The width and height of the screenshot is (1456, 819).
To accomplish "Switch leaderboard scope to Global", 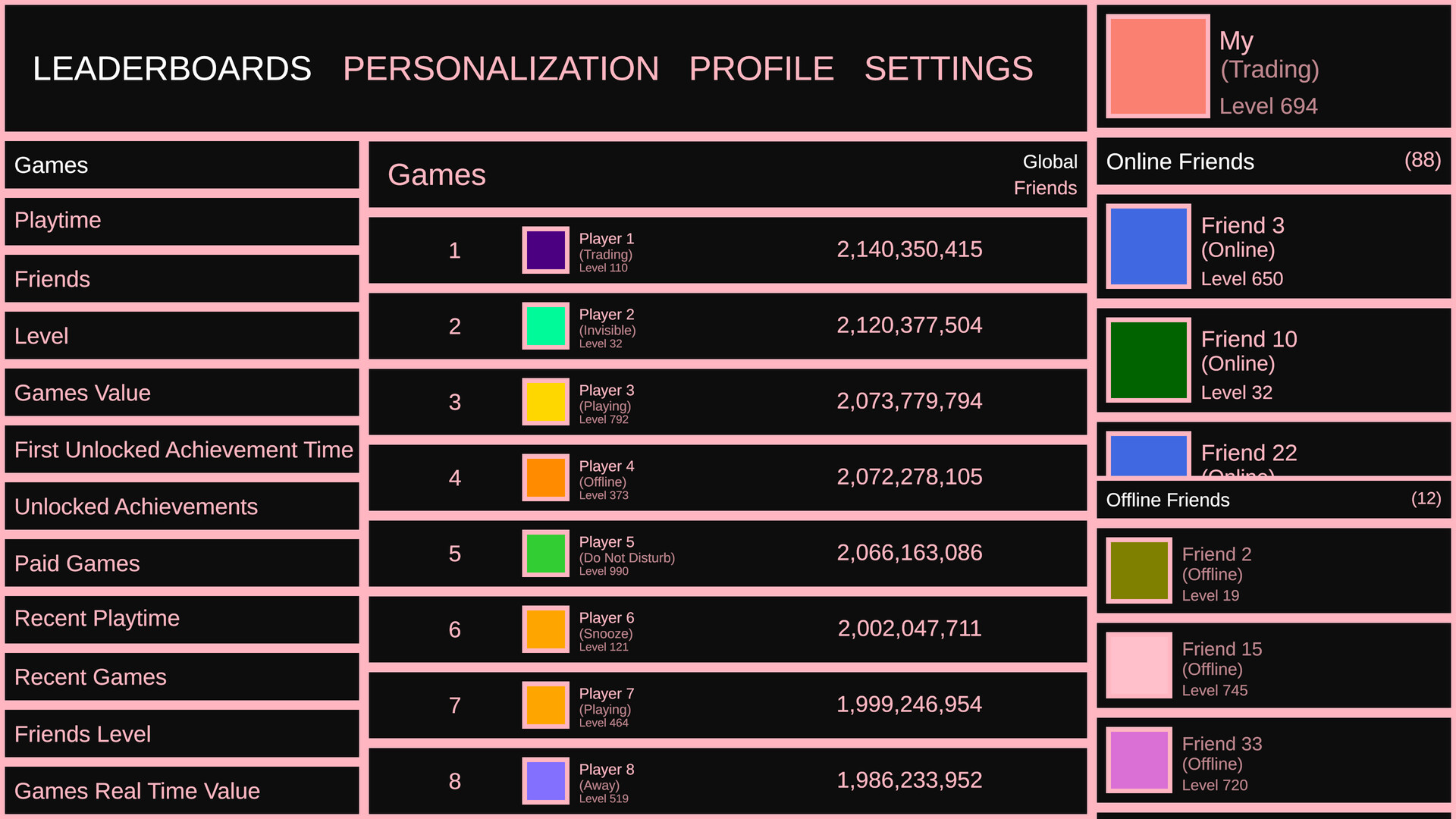I will [x=1050, y=162].
